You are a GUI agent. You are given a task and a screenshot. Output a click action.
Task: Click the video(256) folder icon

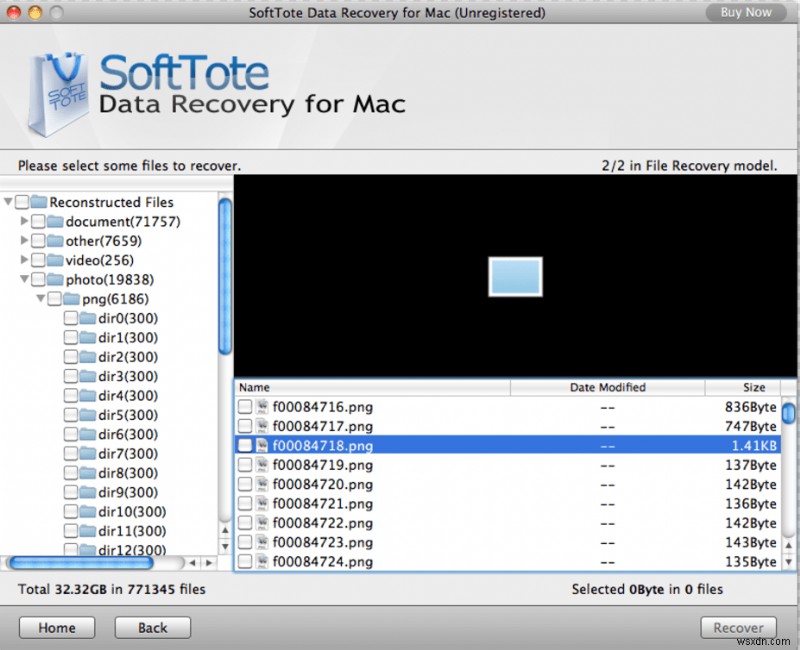[x=55, y=260]
